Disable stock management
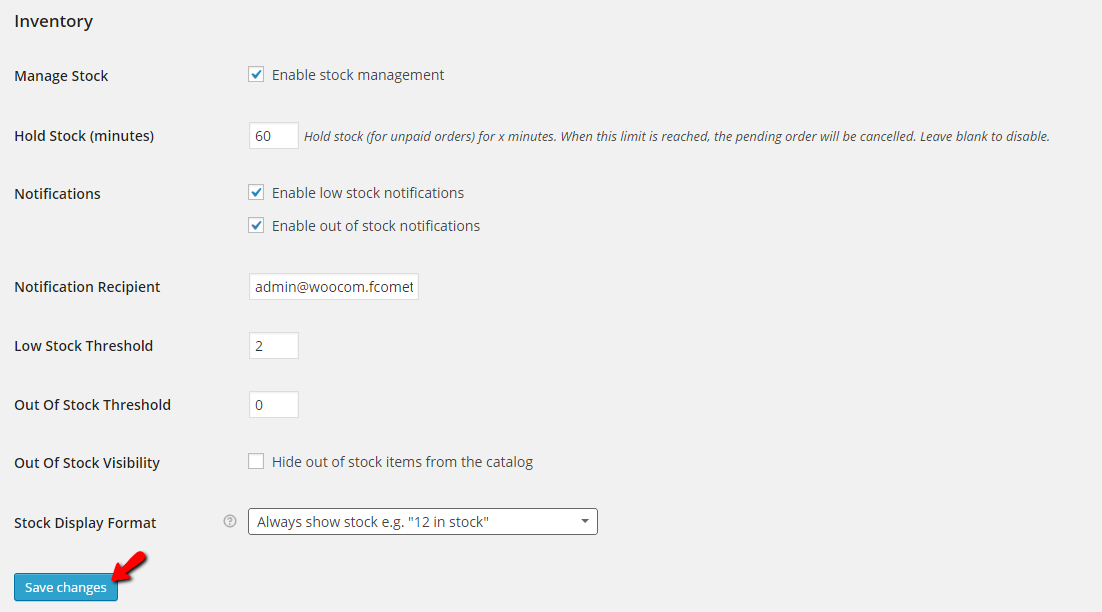This screenshot has width=1102, height=612. click(256, 73)
